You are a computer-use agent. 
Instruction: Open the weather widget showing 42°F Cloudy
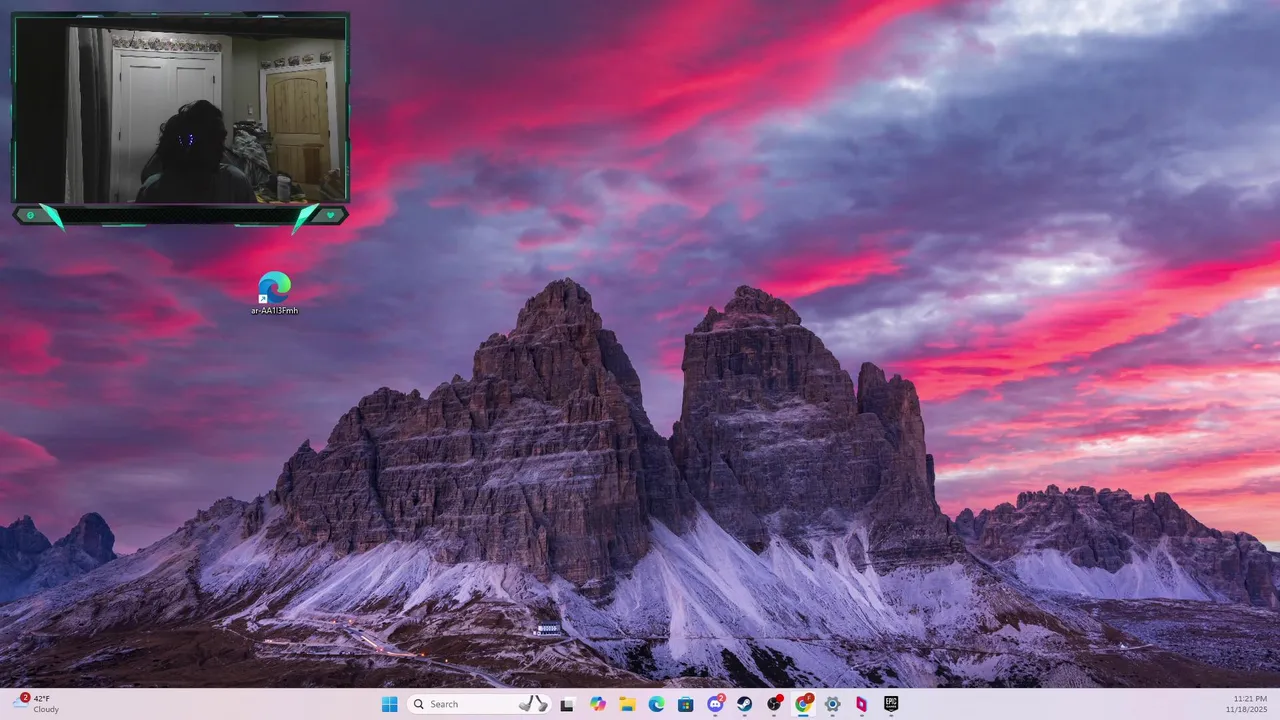[36, 704]
